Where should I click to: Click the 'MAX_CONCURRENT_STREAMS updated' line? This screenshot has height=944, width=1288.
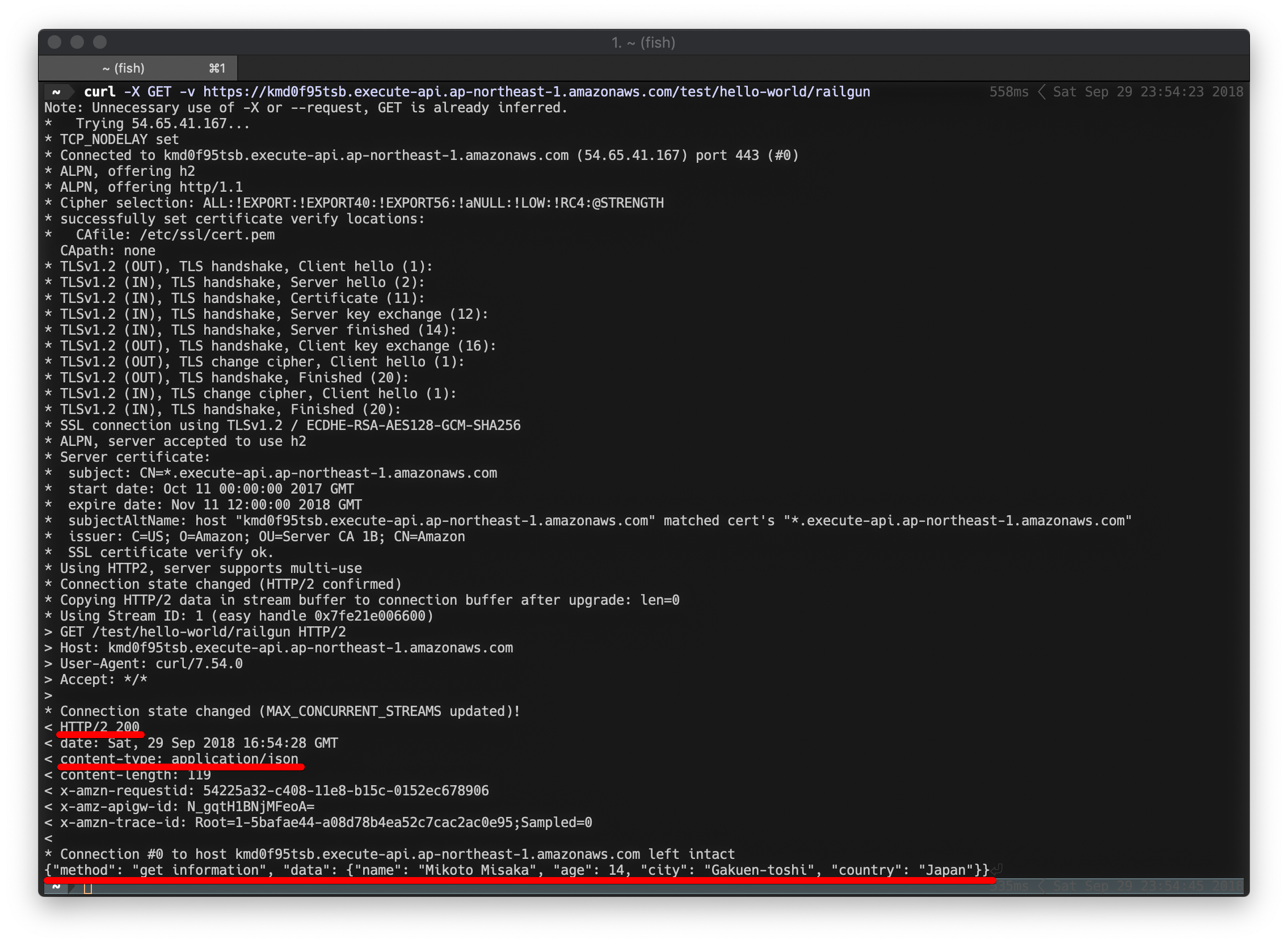coord(283,712)
